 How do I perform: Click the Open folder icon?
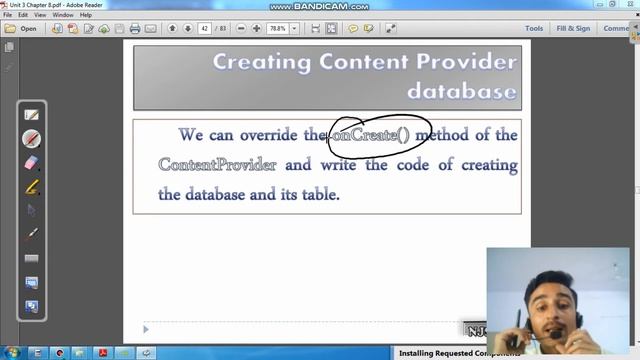[x=10, y=29]
